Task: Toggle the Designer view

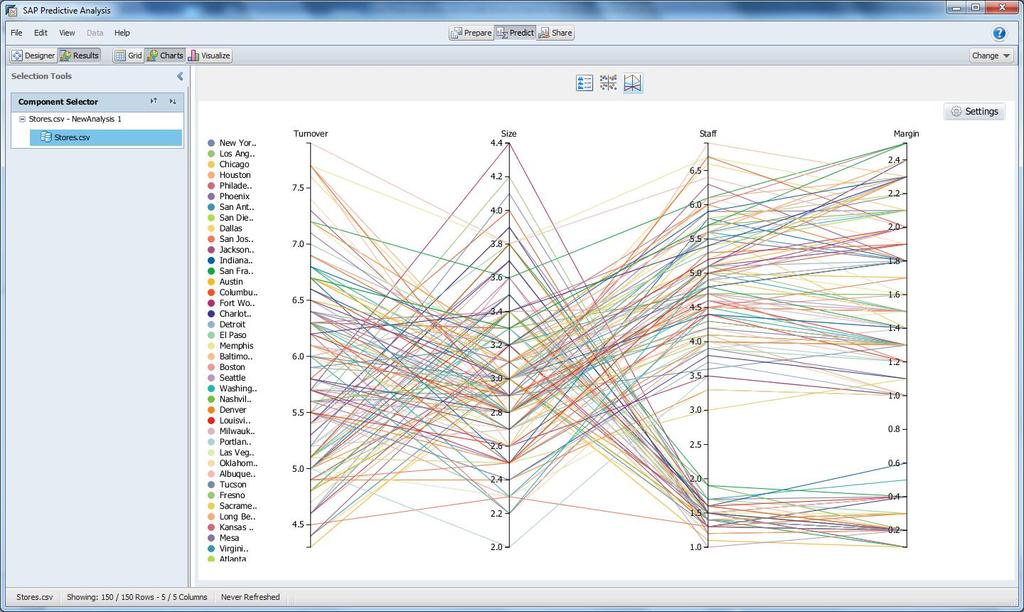Action: pyautogui.click(x=33, y=56)
